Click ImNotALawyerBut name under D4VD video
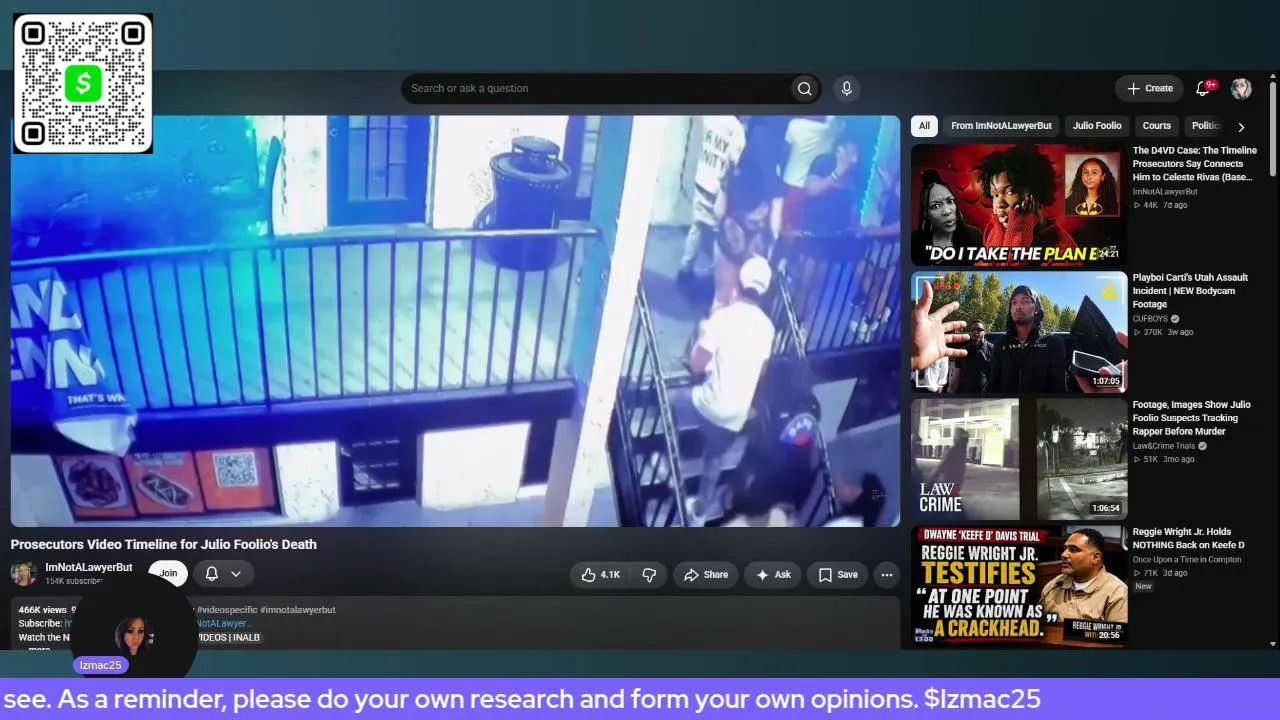The width and height of the screenshot is (1280, 720). (x=1165, y=191)
